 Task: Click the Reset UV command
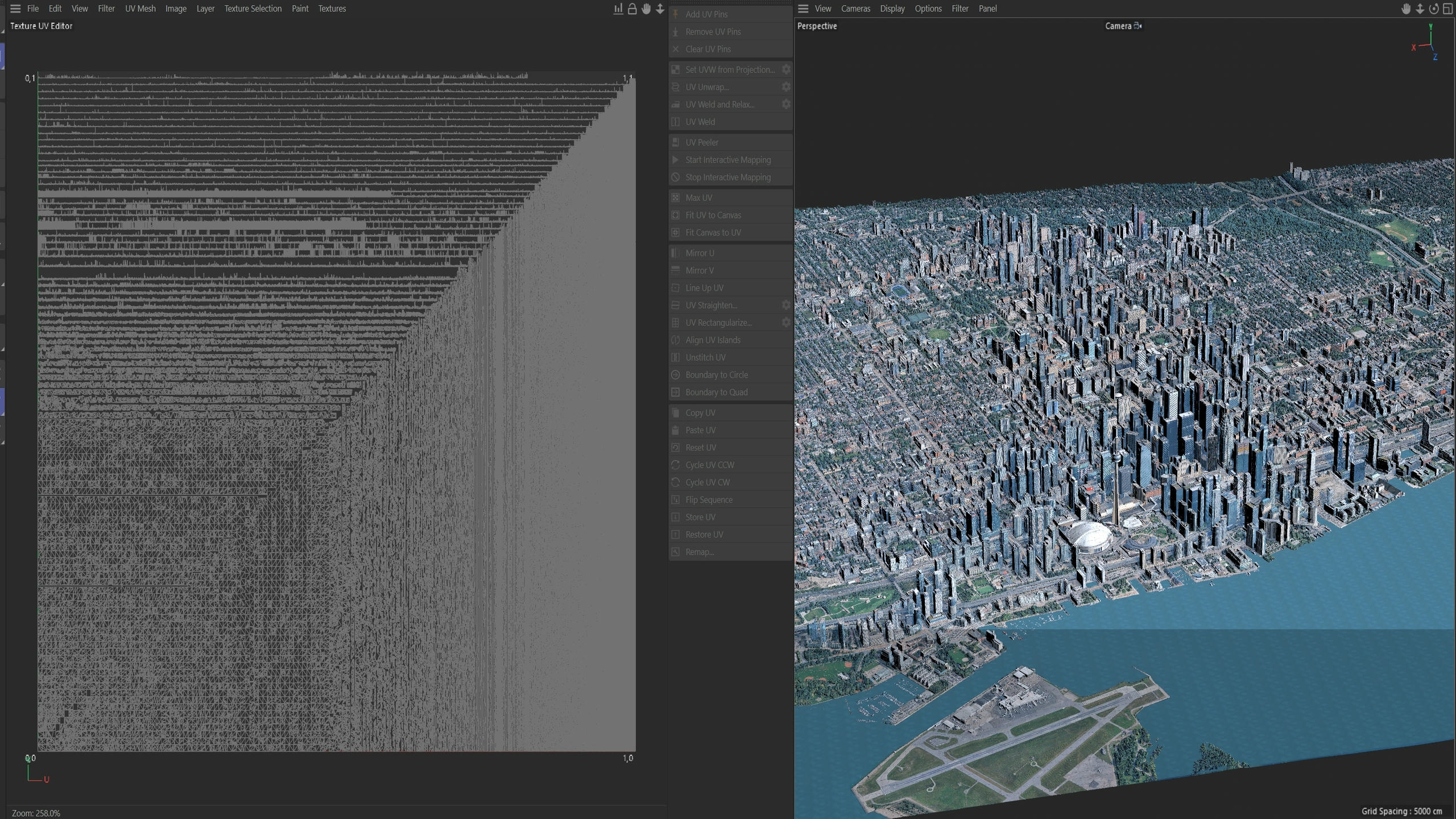731,448
